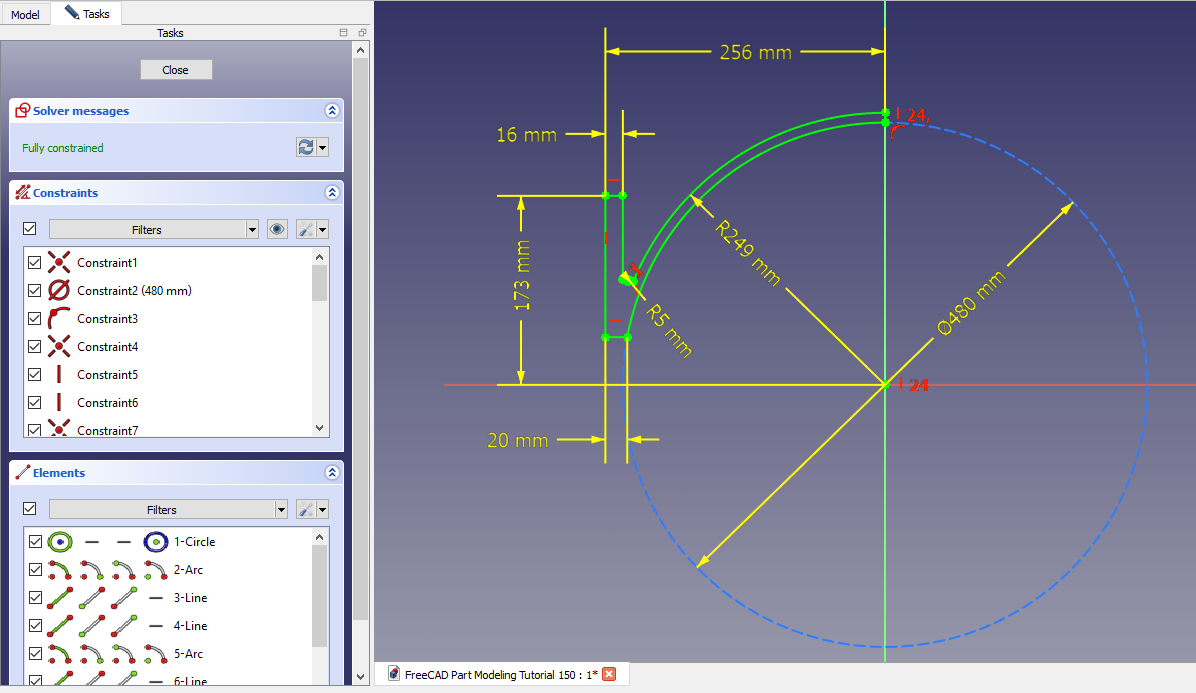Close the Tutorial 150 document tab

coord(609,674)
